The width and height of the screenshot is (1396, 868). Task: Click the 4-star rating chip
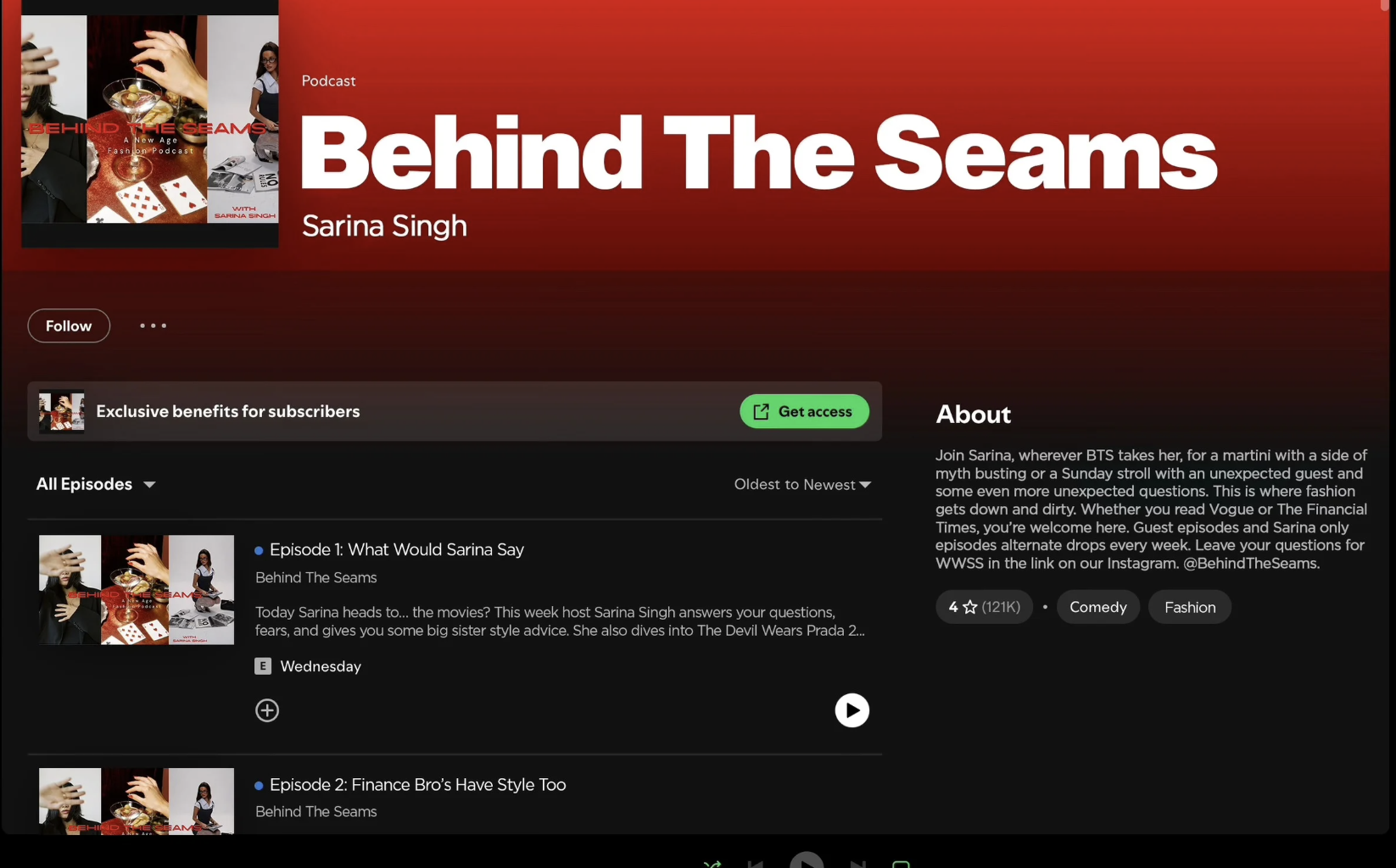[984, 607]
